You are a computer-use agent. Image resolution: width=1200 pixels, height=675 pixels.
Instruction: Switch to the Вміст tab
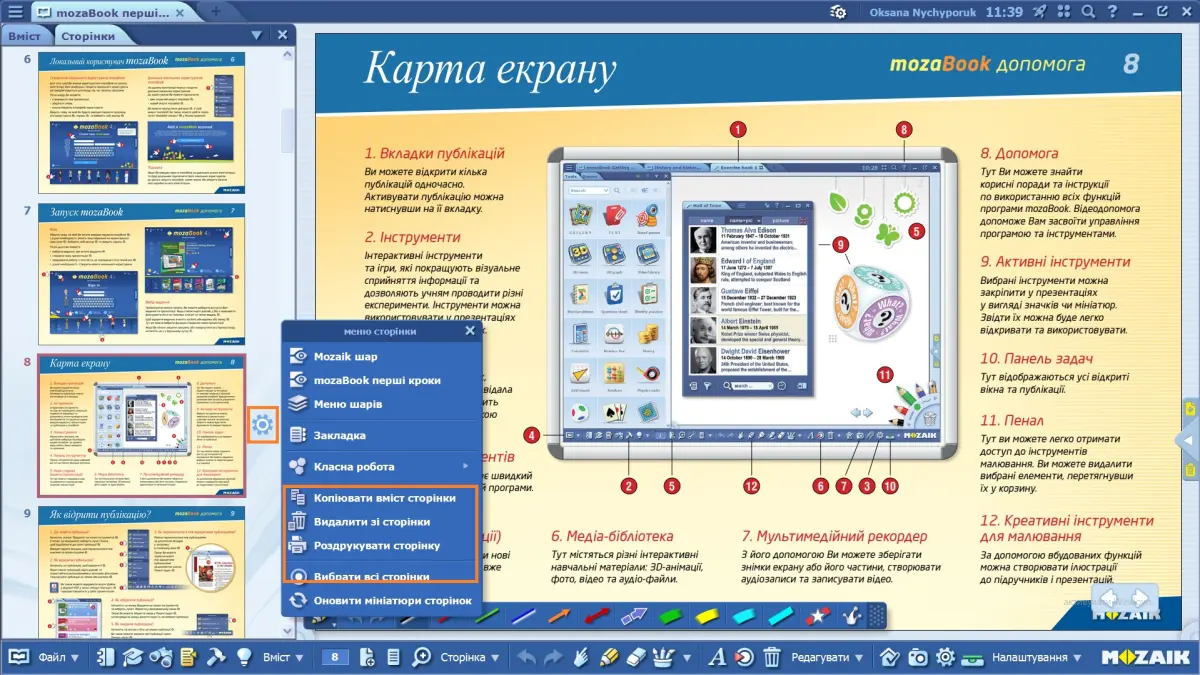coord(25,35)
